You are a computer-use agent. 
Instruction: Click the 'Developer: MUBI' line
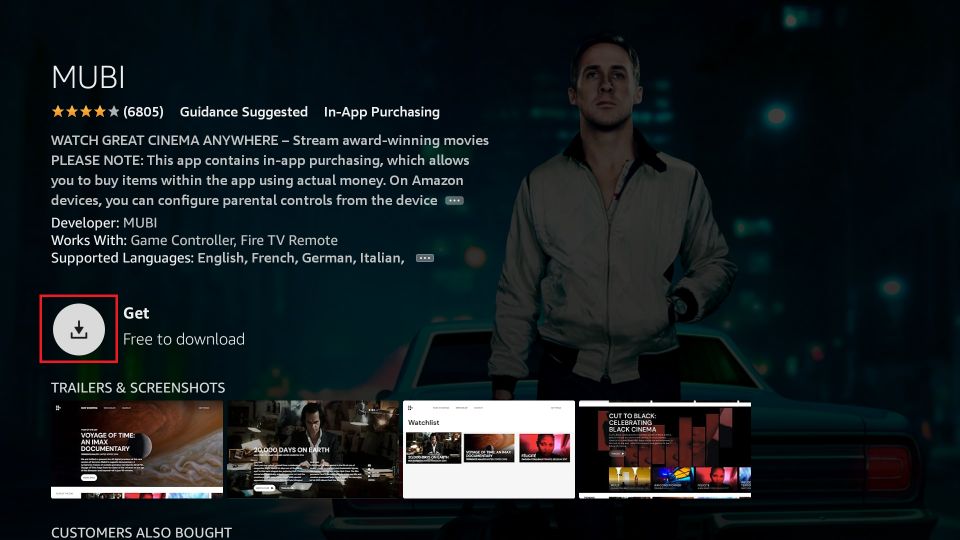point(104,223)
